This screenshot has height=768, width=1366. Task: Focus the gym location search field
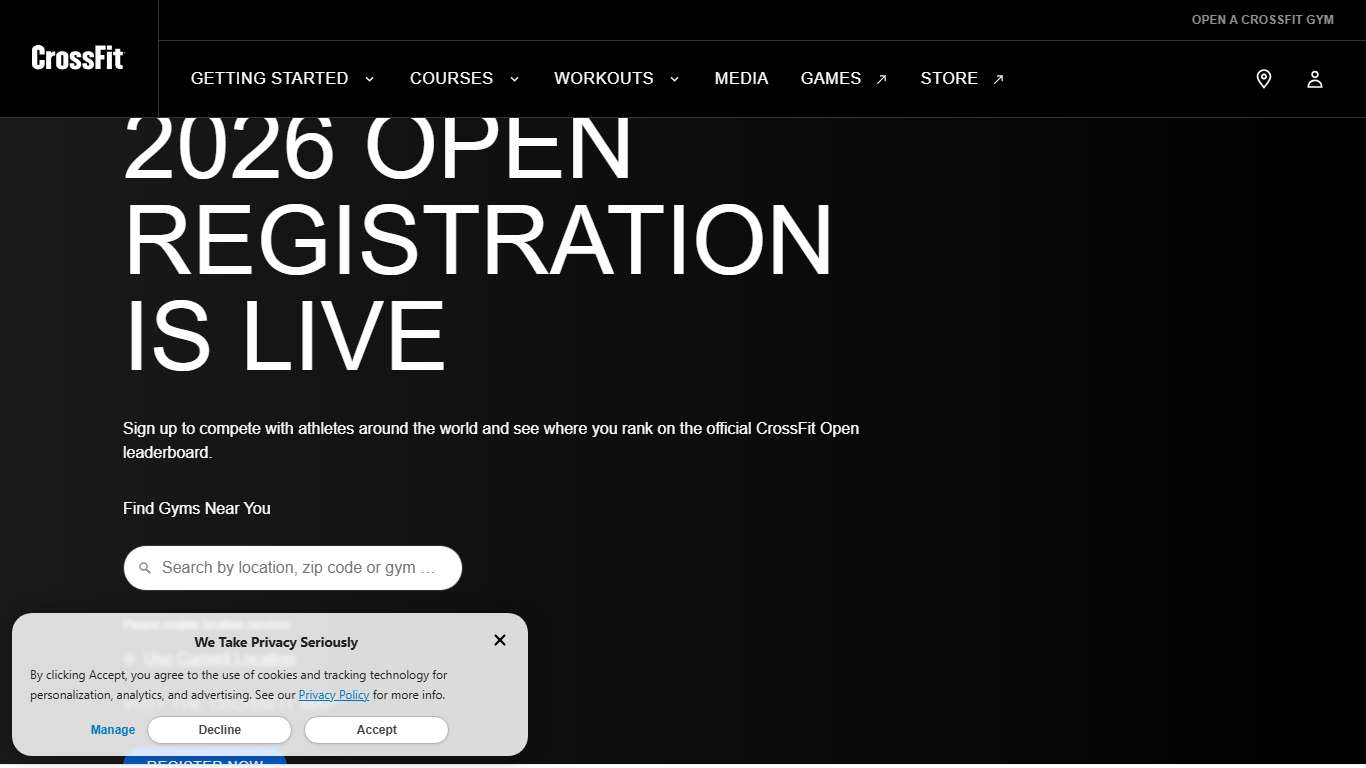300,568
